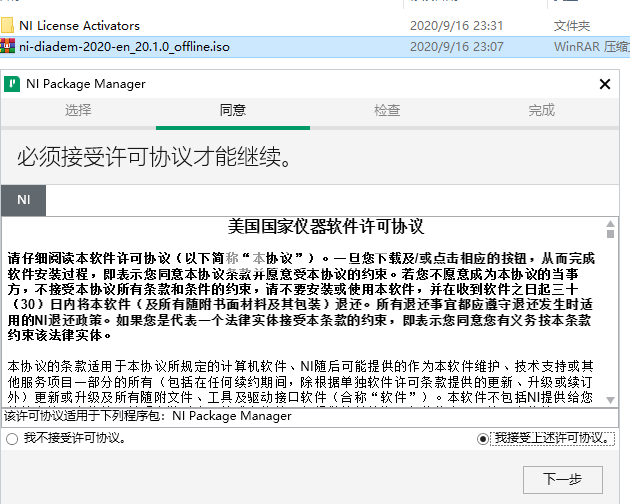Close the NI Package Manager window
This screenshot has width=630, height=504.
click(x=605, y=84)
